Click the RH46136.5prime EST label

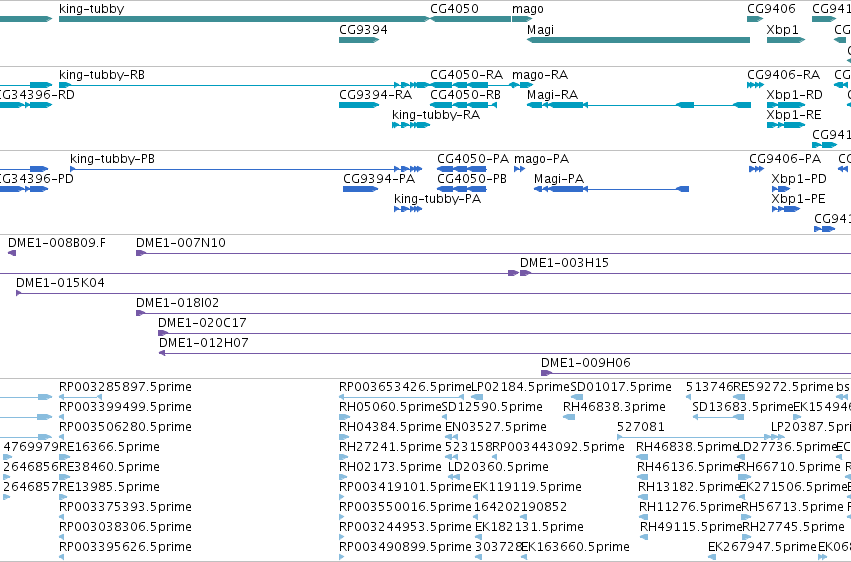(688, 468)
